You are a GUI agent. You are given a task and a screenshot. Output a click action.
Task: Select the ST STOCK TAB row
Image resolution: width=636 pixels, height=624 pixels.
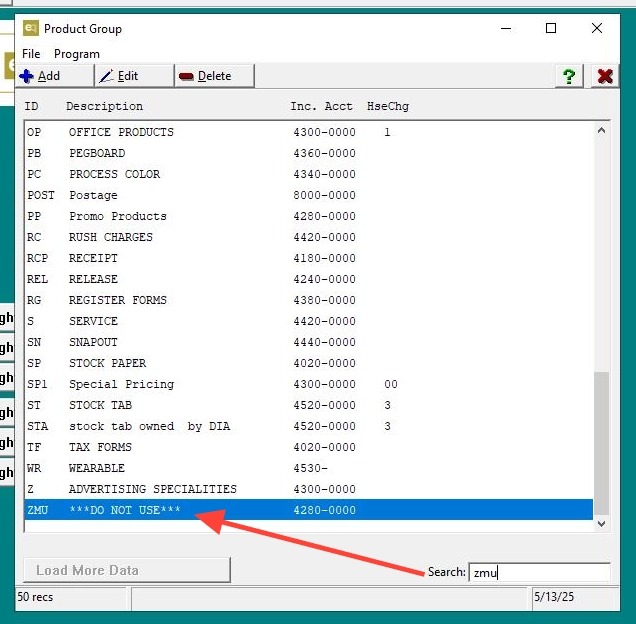point(308,405)
